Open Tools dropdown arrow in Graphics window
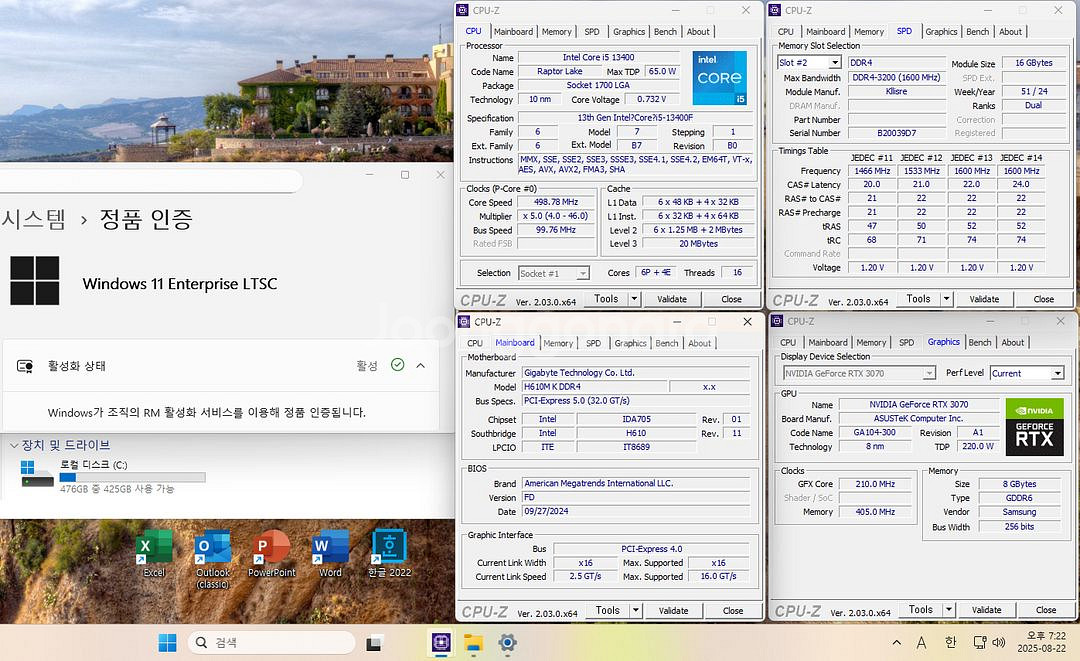 [948, 609]
